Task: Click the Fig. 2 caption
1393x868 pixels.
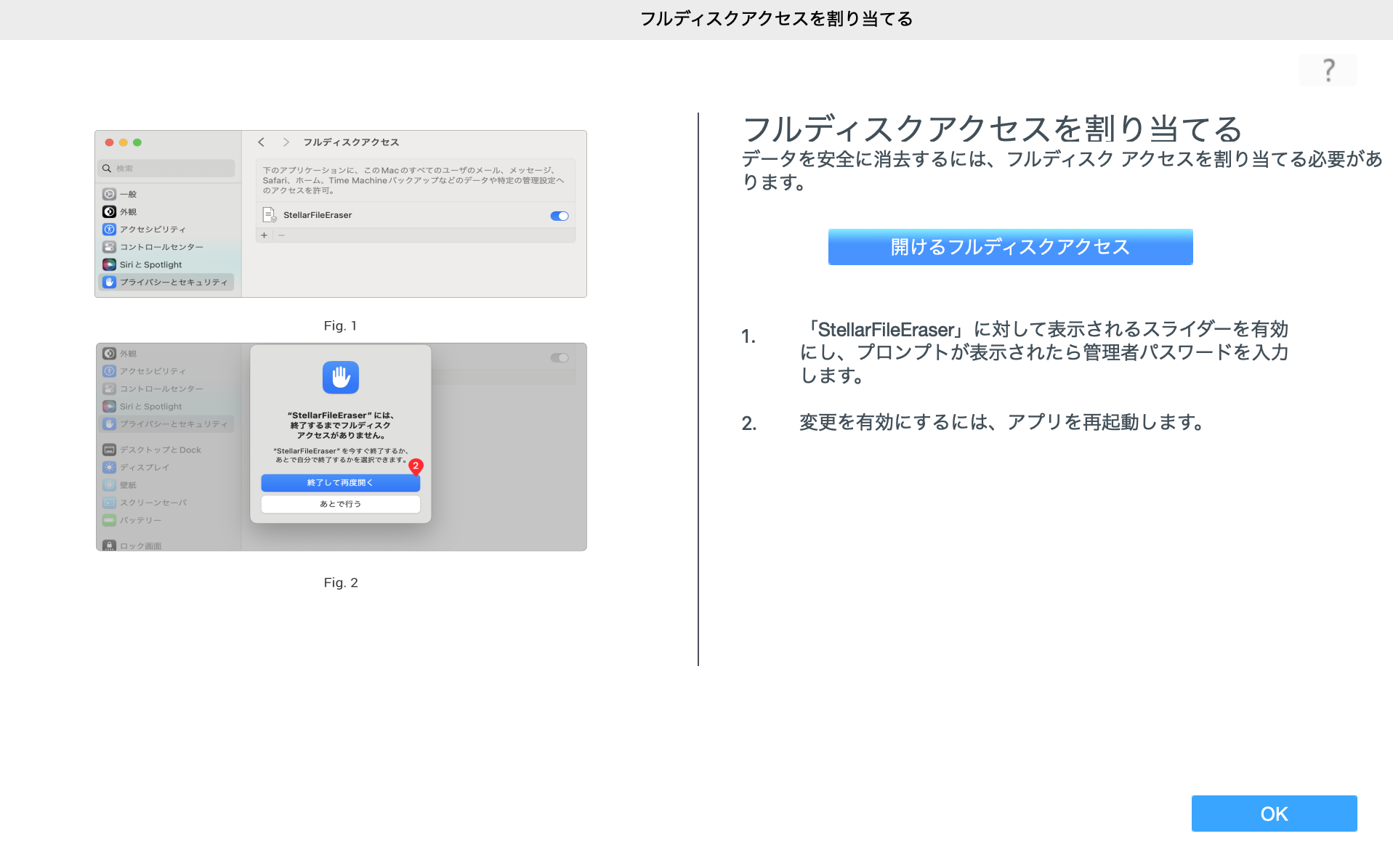Action: (341, 583)
